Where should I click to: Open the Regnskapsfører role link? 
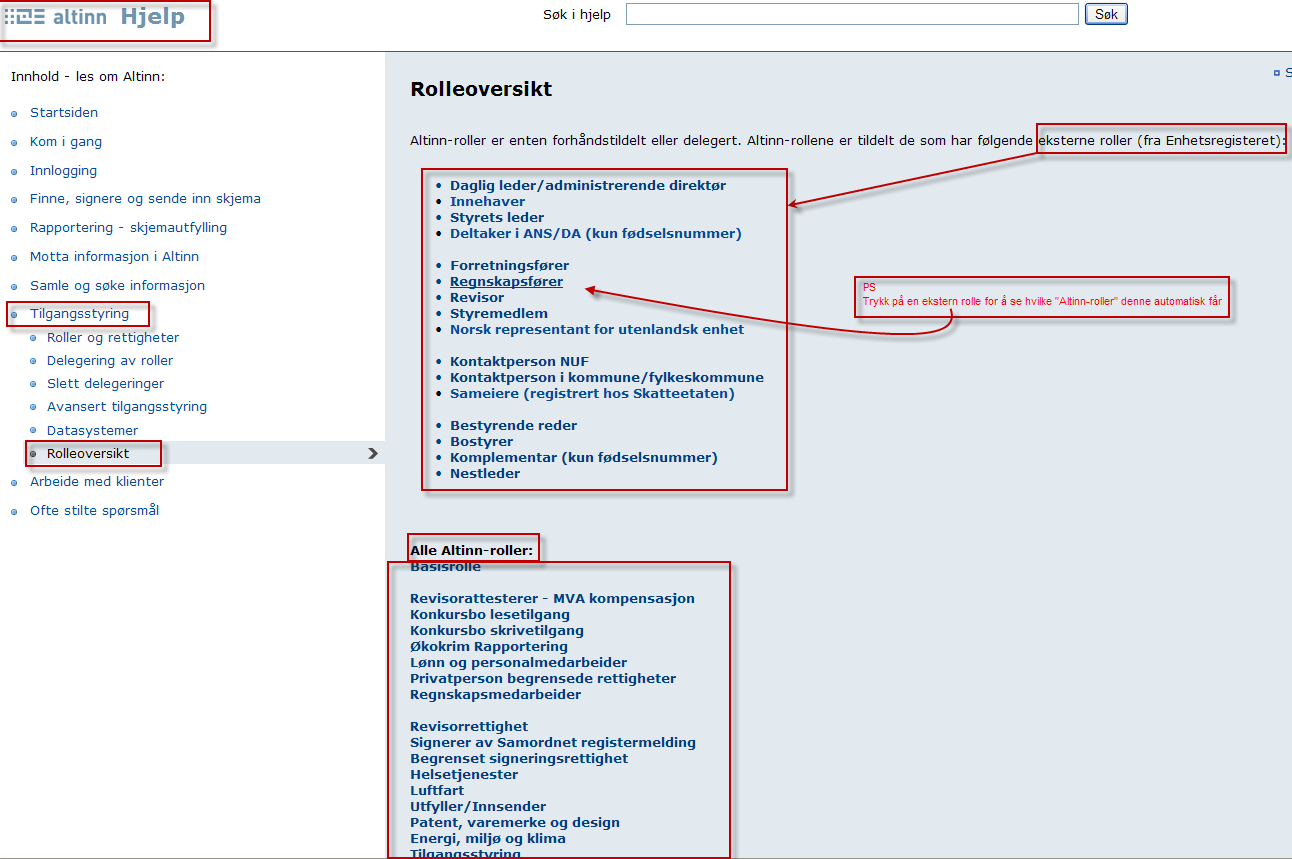[x=506, y=282]
